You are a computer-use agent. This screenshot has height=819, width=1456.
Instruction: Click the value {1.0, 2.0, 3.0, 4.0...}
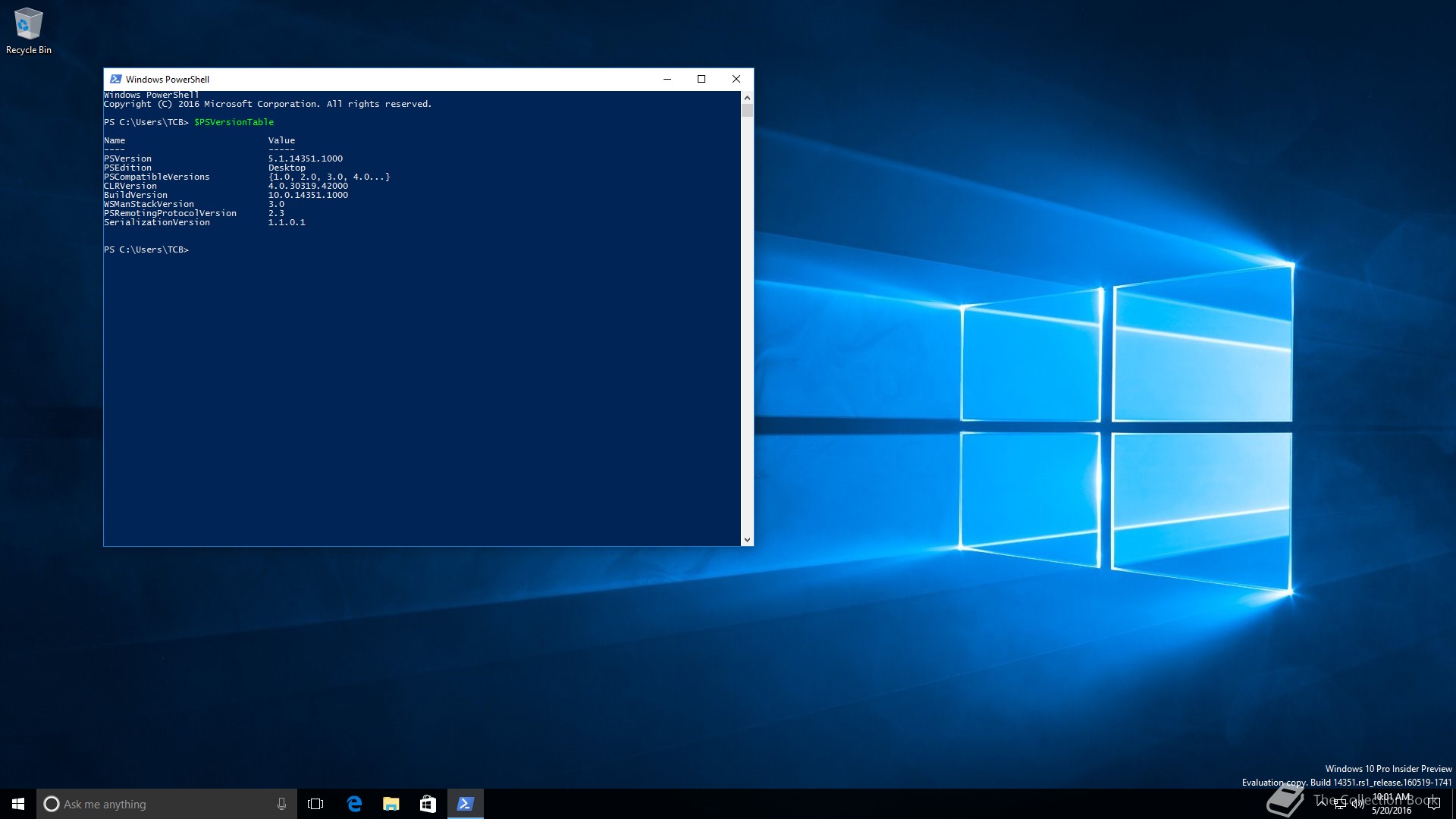tap(329, 177)
